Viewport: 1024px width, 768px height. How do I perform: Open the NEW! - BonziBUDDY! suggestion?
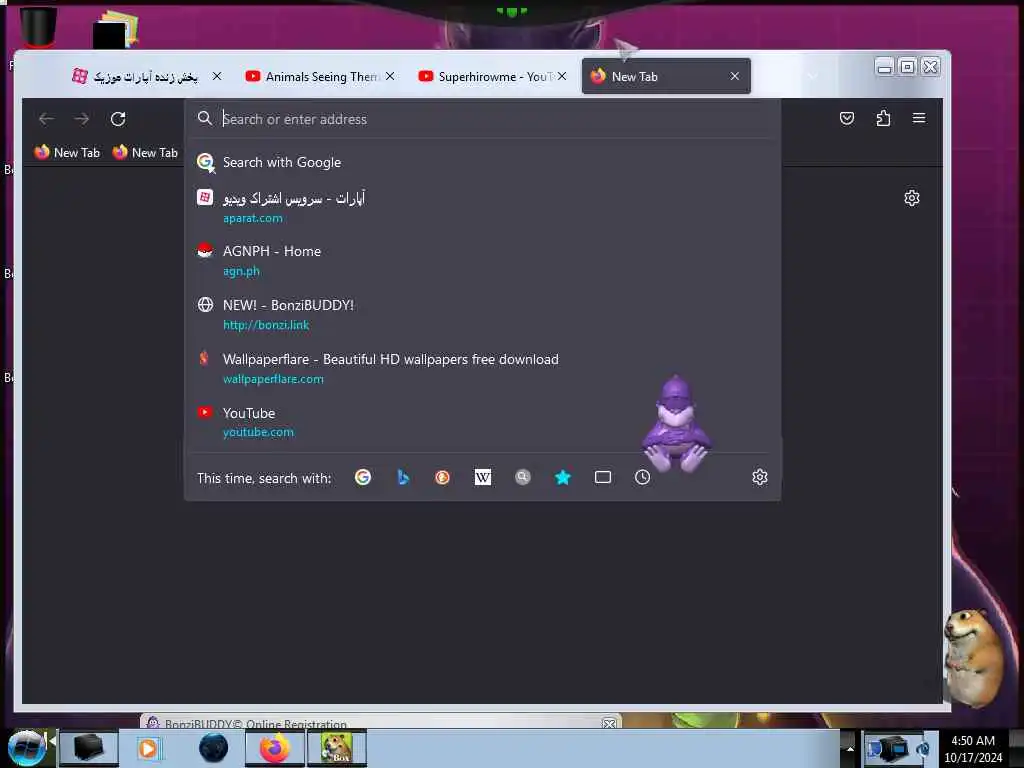483,314
